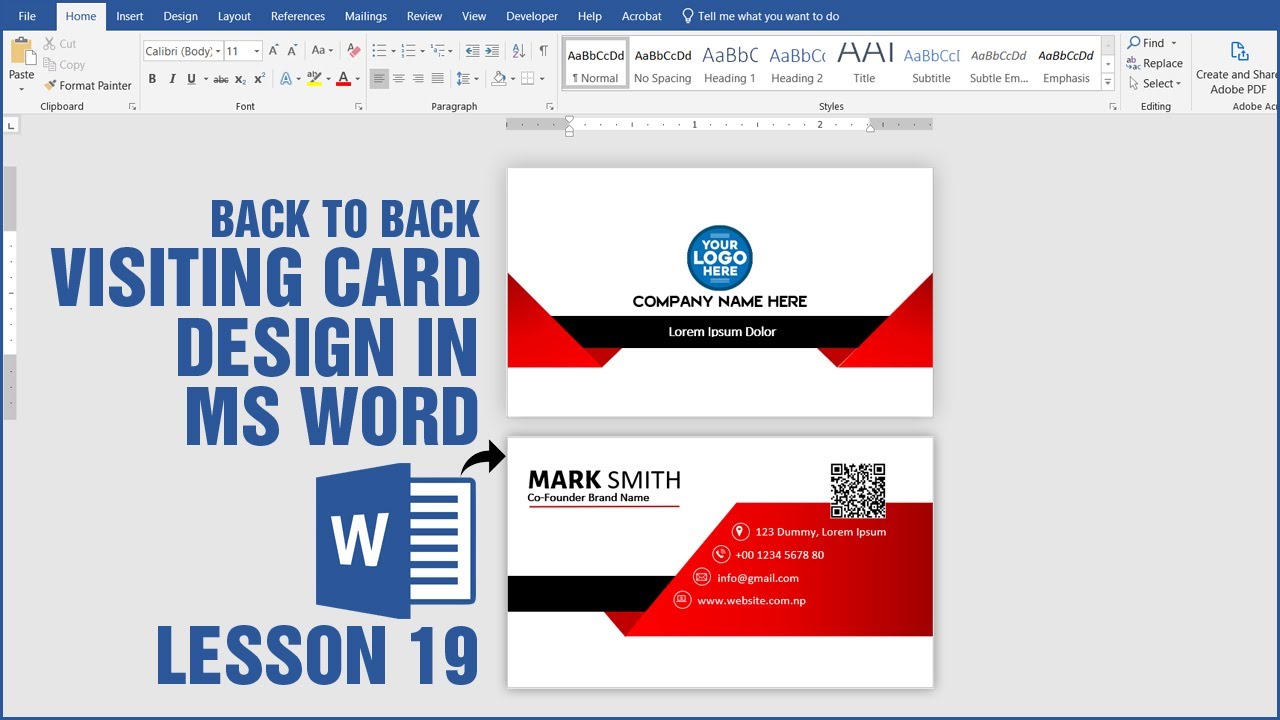Image resolution: width=1280 pixels, height=720 pixels.
Task: Apply the Heading 2 style
Action: (797, 66)
